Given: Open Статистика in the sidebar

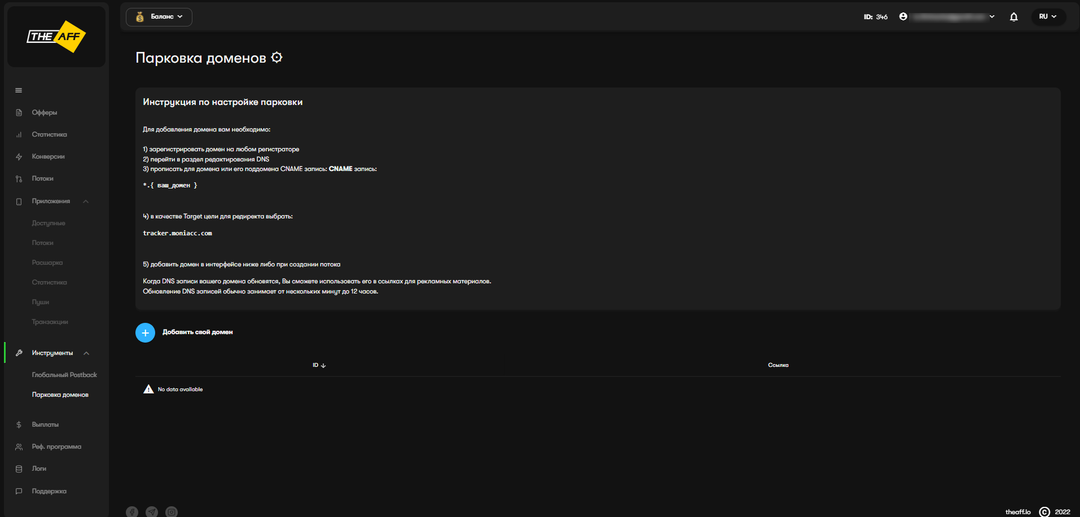Looking at the screenshot, I should point(49,134).
